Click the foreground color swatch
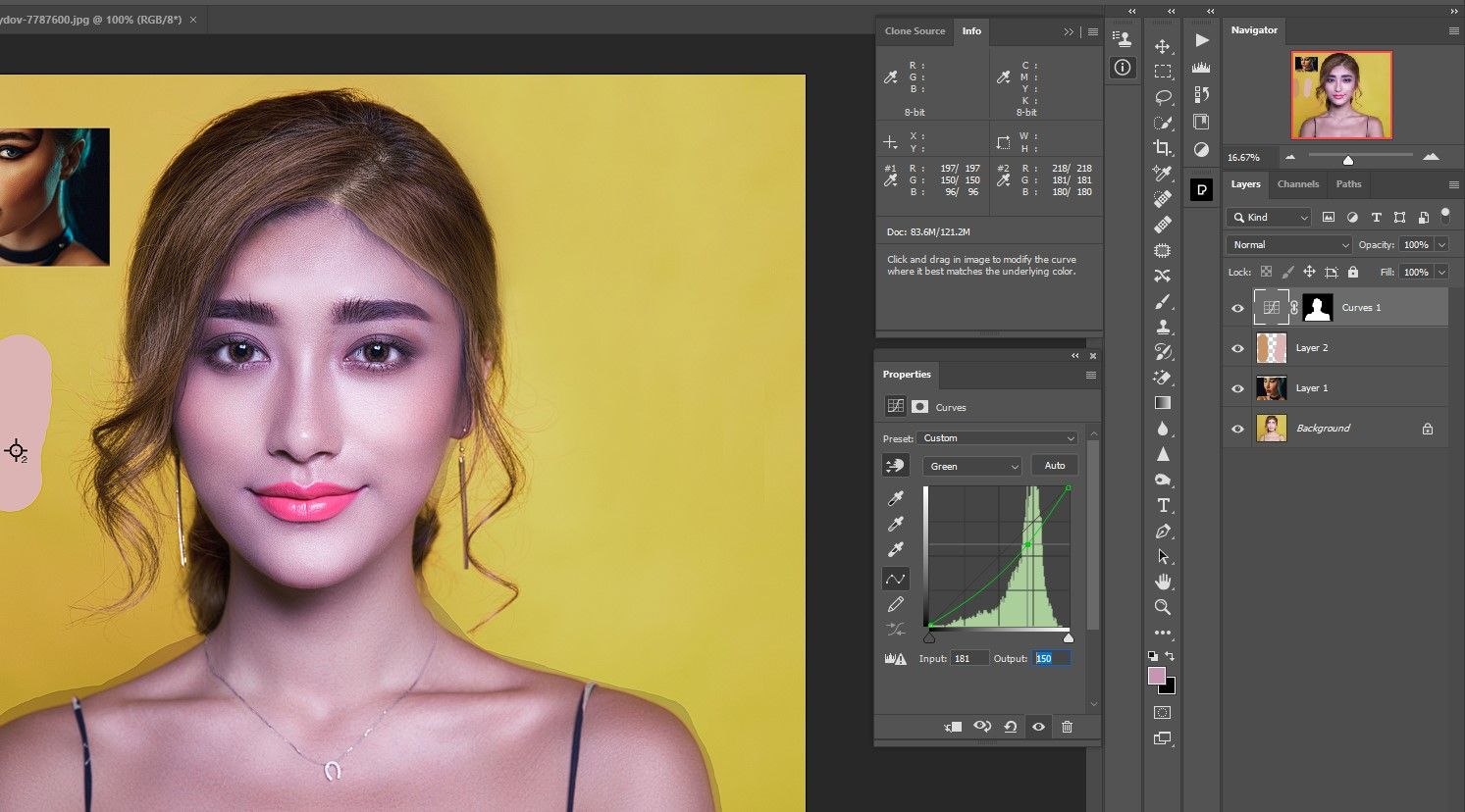This screenshot has height=812, width=1465. click(1157, 675)
